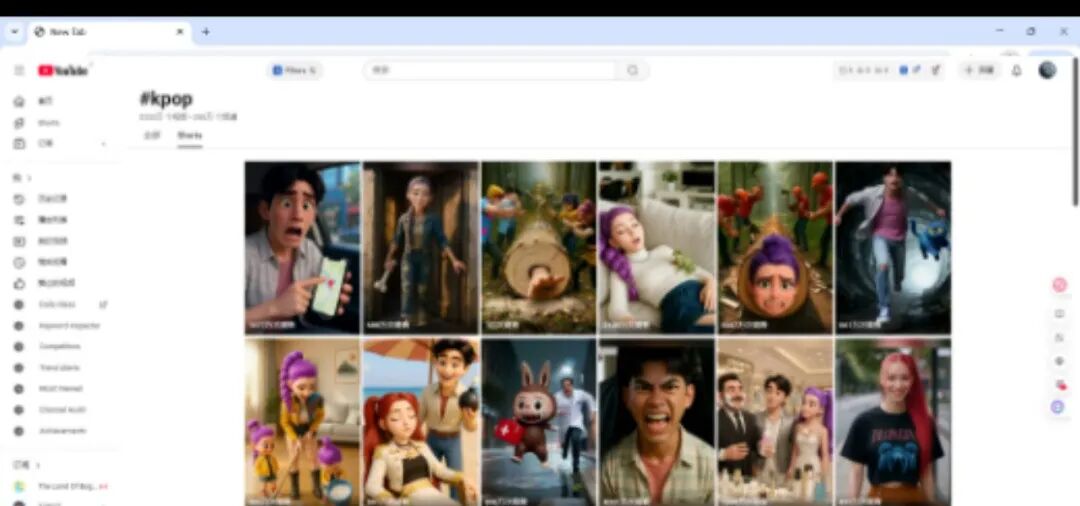Select the first tab left of Shorts
This screenshot has width=1080, height=506.
(x=151, y=135)
